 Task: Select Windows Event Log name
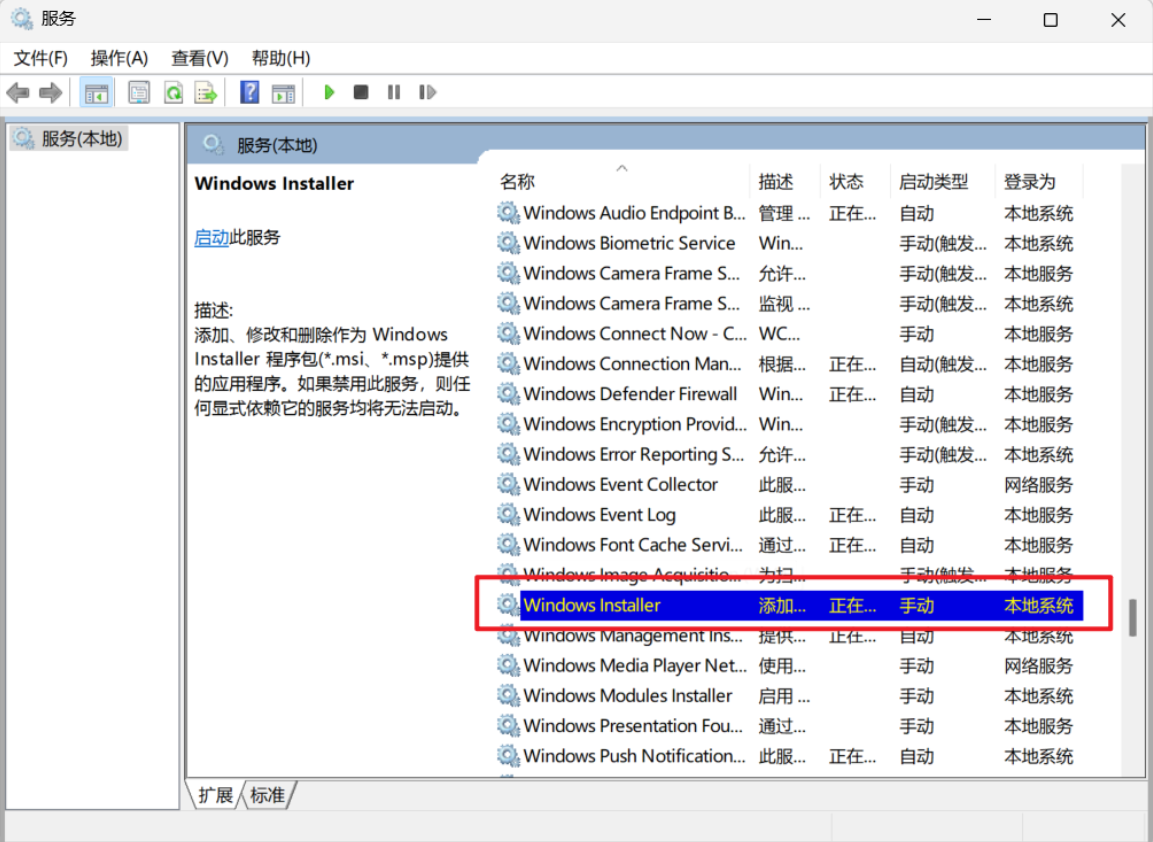pyautogui.click(x=599, y=514)
